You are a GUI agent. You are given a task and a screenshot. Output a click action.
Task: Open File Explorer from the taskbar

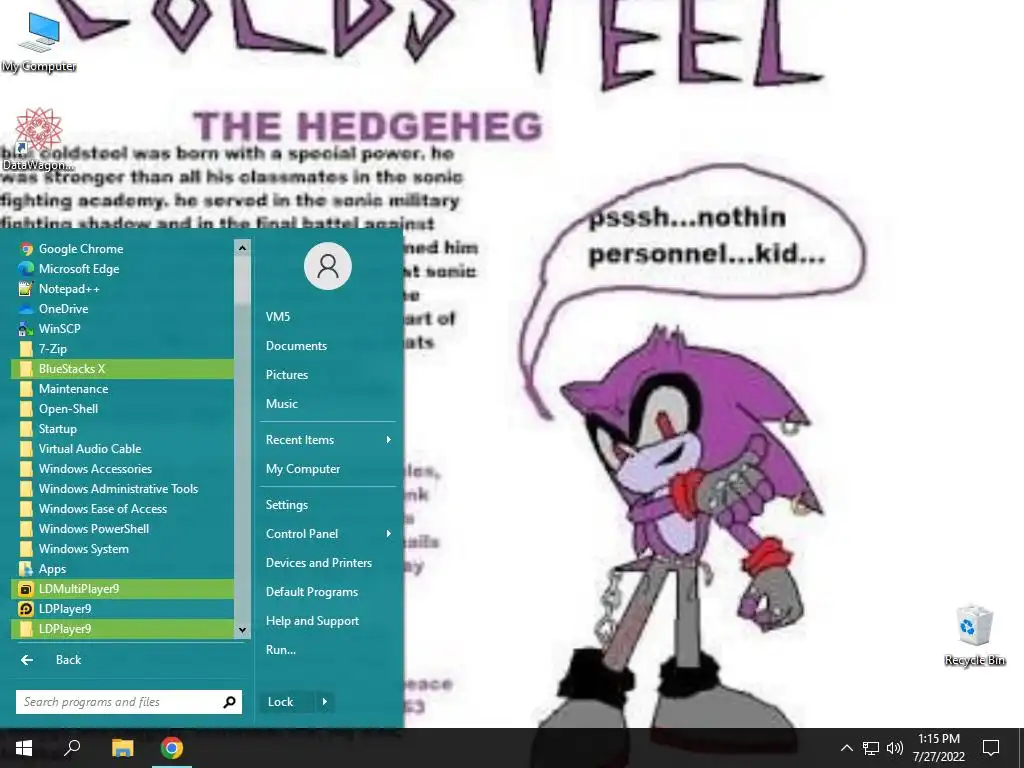122,748
